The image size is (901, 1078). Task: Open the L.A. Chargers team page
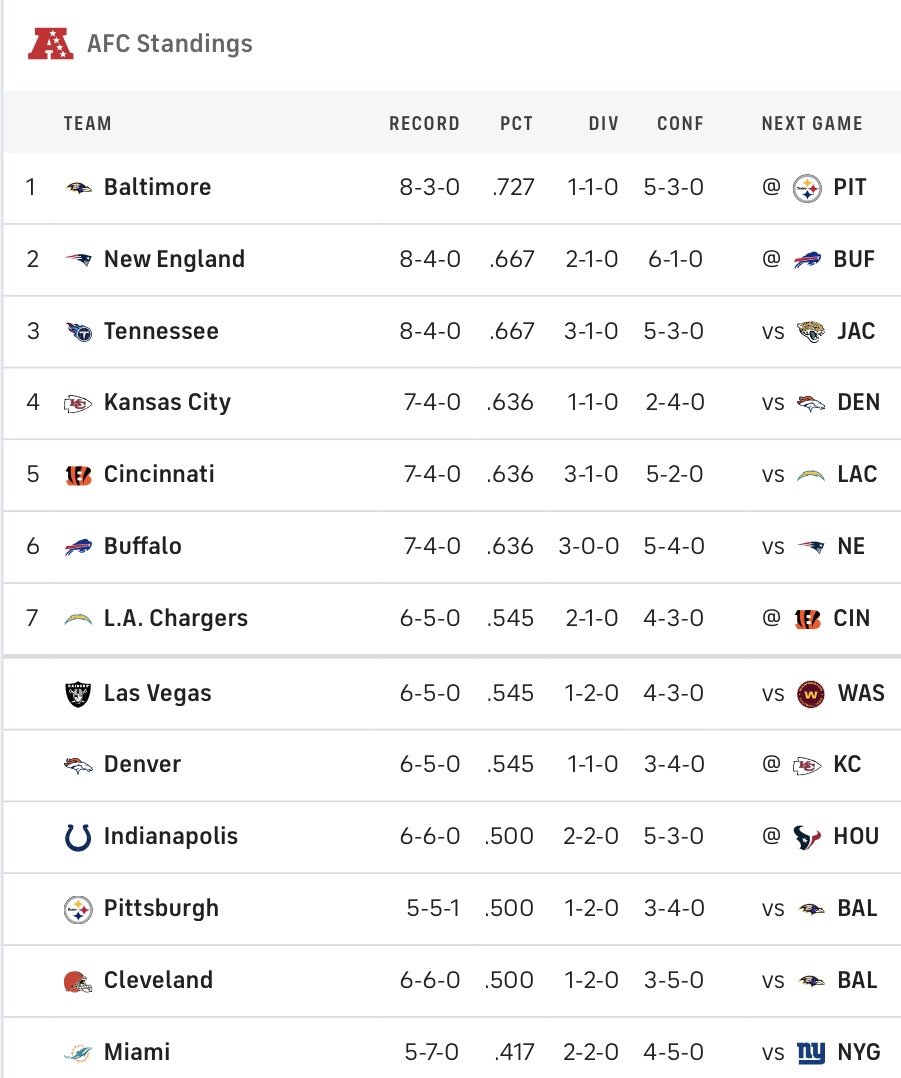[175, 618]
